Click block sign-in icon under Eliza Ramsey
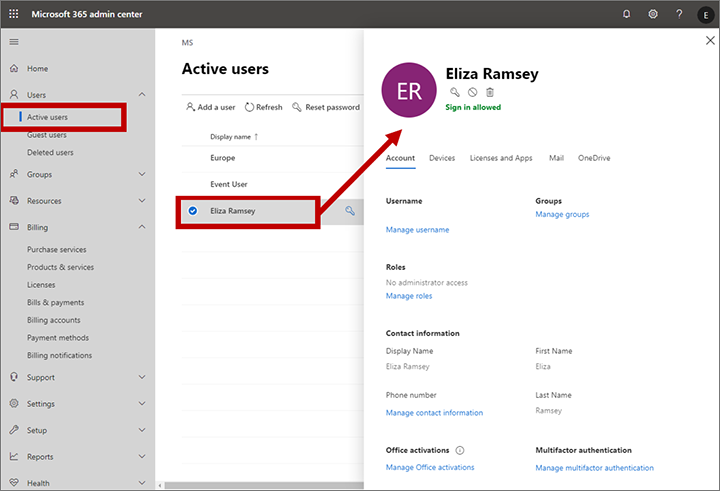Screen dimensions: 720x491 pyautogui.click(x=472, y=92)
